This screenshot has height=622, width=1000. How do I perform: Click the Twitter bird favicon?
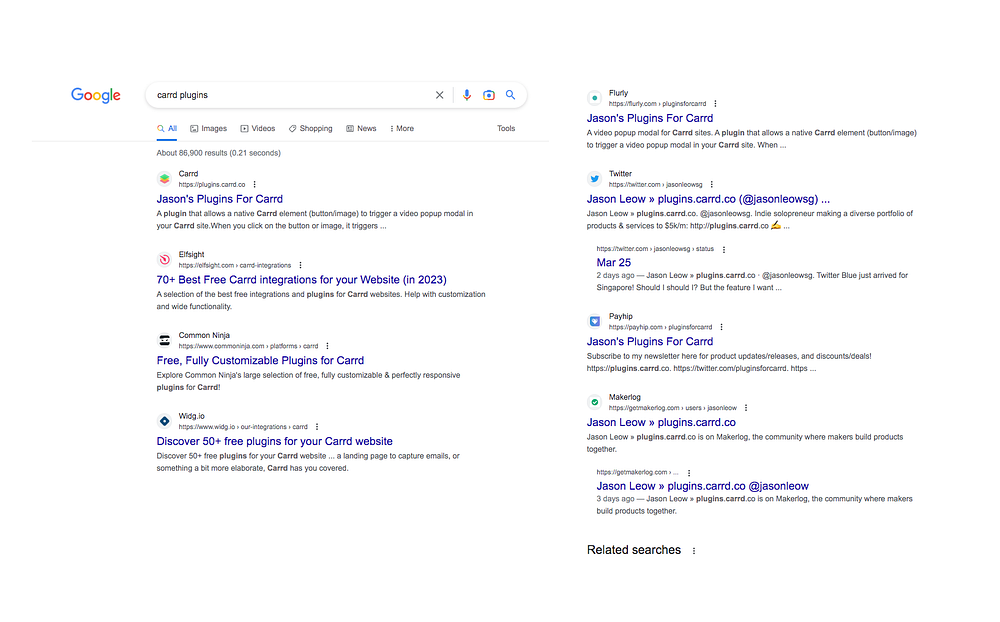tap(594, 179)
